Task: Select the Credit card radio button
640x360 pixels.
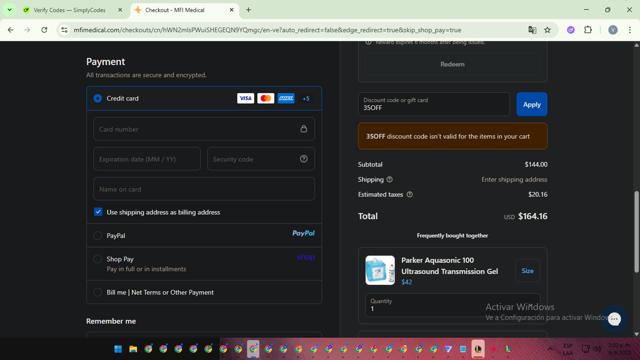Action: pos(98,98)
